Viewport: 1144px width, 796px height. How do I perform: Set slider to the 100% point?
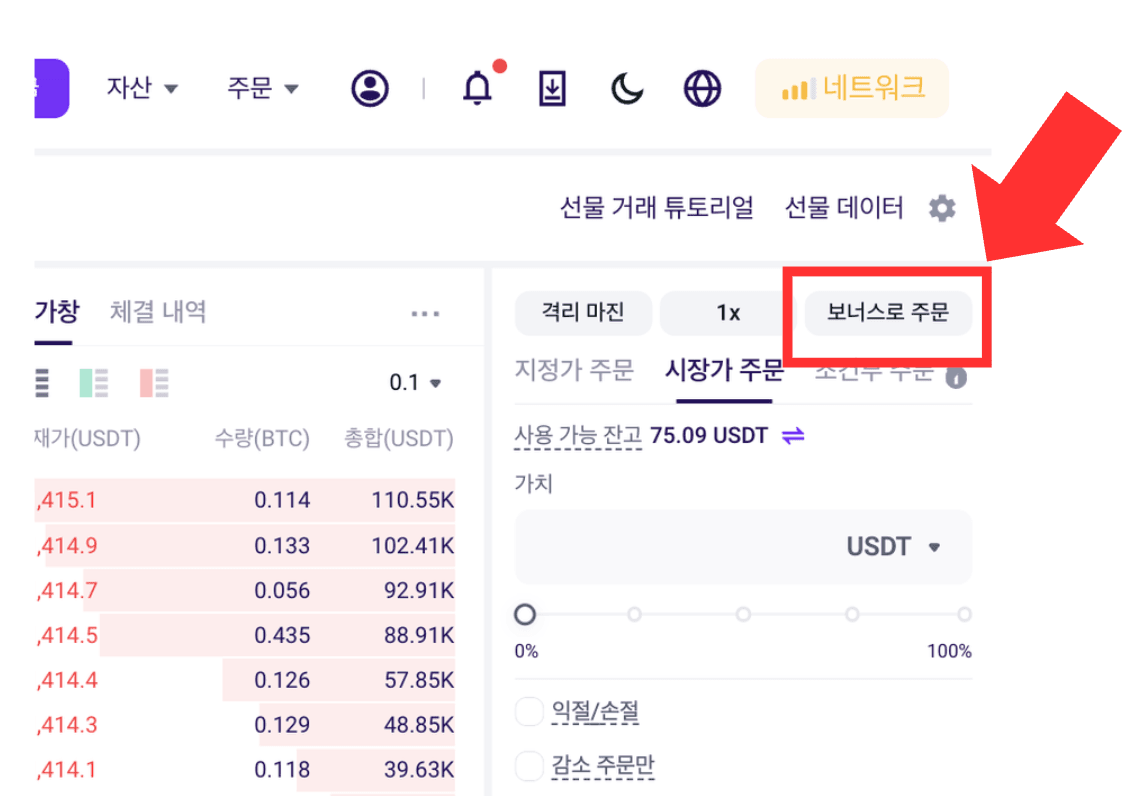[964, 614]
